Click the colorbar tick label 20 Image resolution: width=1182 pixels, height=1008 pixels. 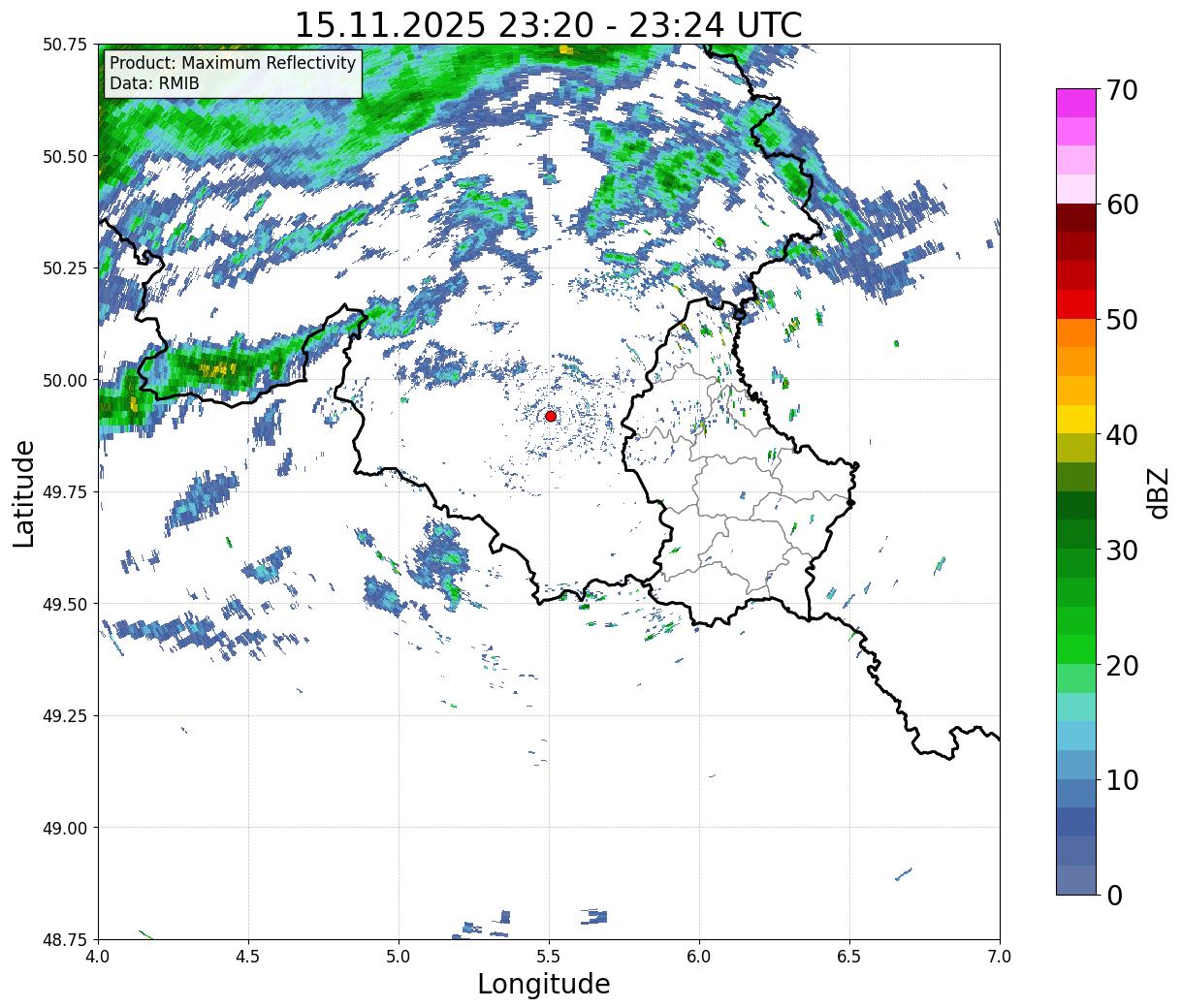point(1121,665)
